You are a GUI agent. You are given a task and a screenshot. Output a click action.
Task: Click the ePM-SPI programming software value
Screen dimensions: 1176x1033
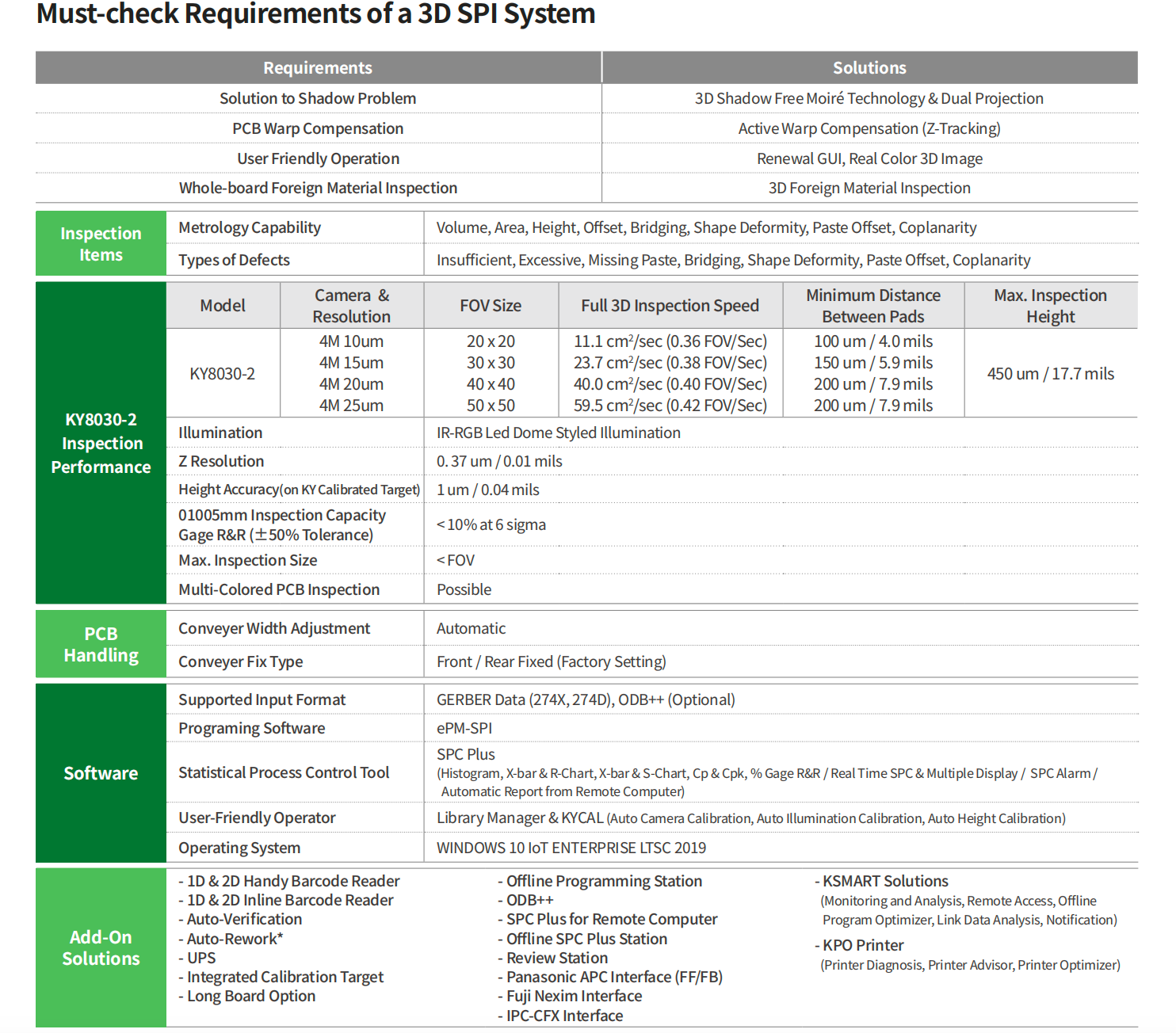pyautogui.click(x=464, y=728)
